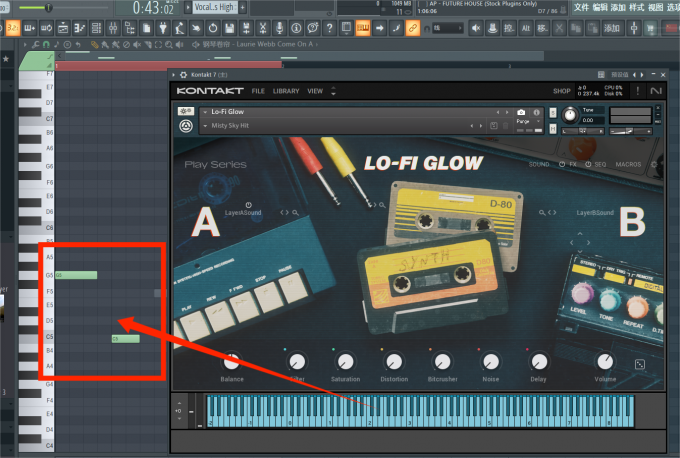Screen dimensions: 680x458
Task: Click the randomize dice icon
Action: [640, 364]
